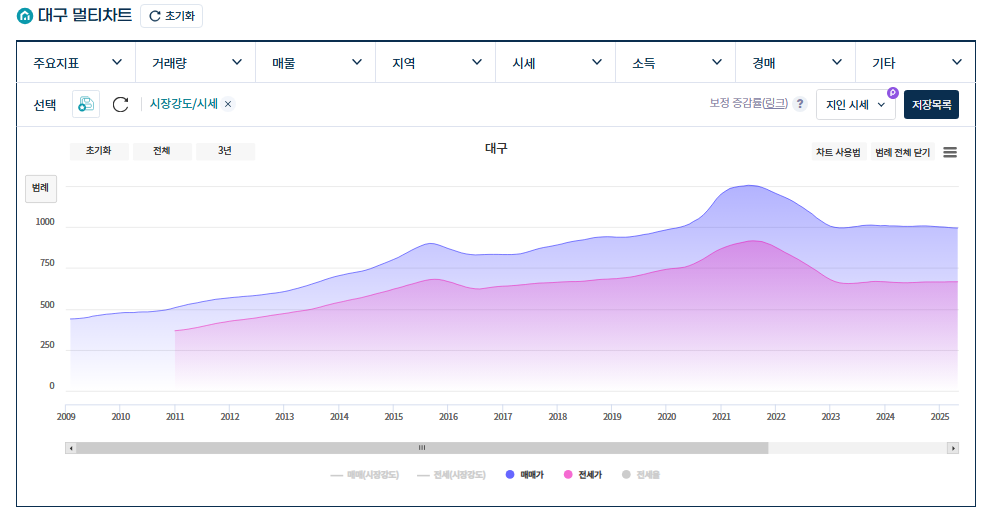The height and width of the screenshot is (514, 981).
Task: Click the 2015 x-axis label
Action: click(394, 416)
